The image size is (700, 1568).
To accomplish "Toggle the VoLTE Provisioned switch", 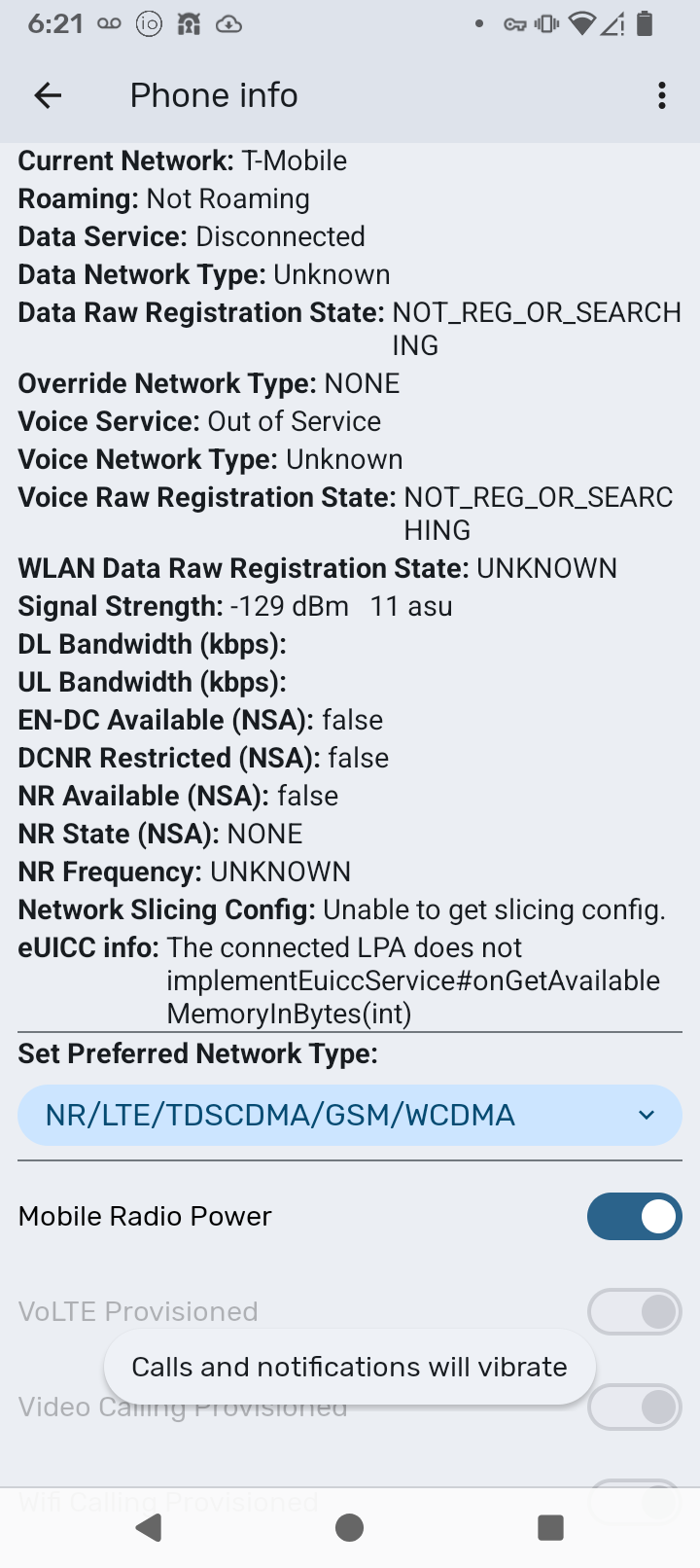I will [x=634, y=1312].
